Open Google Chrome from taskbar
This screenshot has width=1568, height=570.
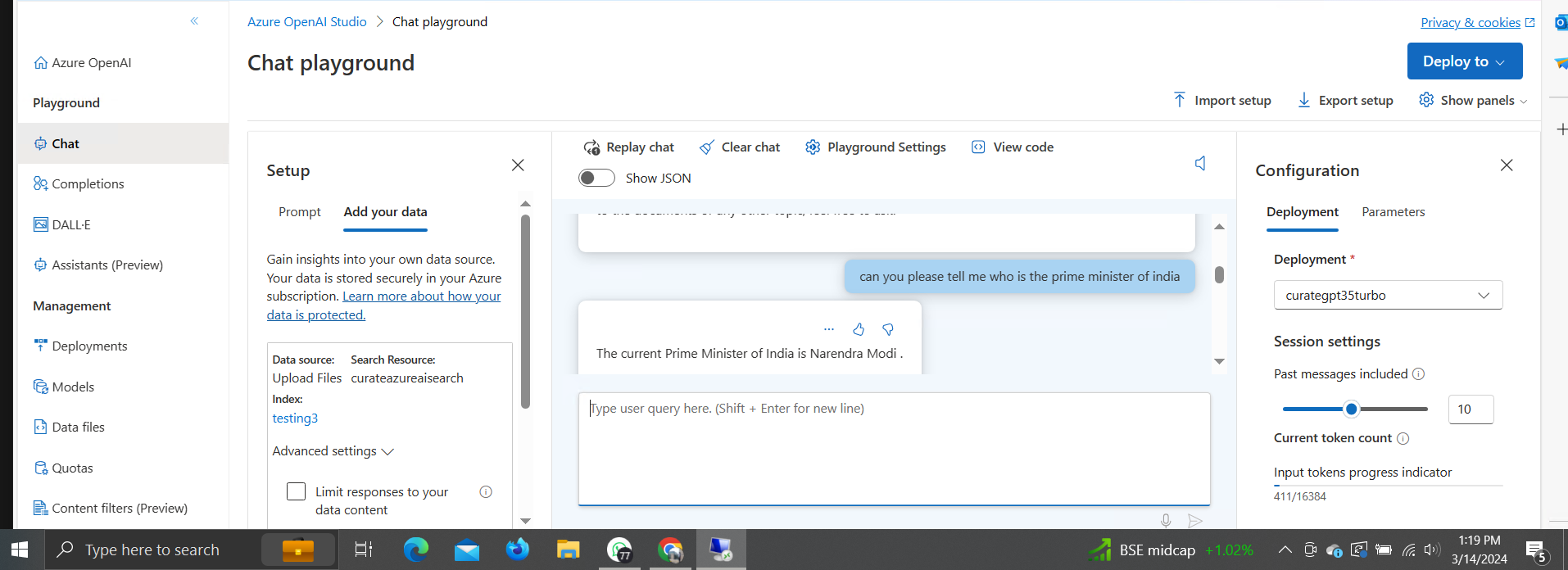(x=670, y=550)
